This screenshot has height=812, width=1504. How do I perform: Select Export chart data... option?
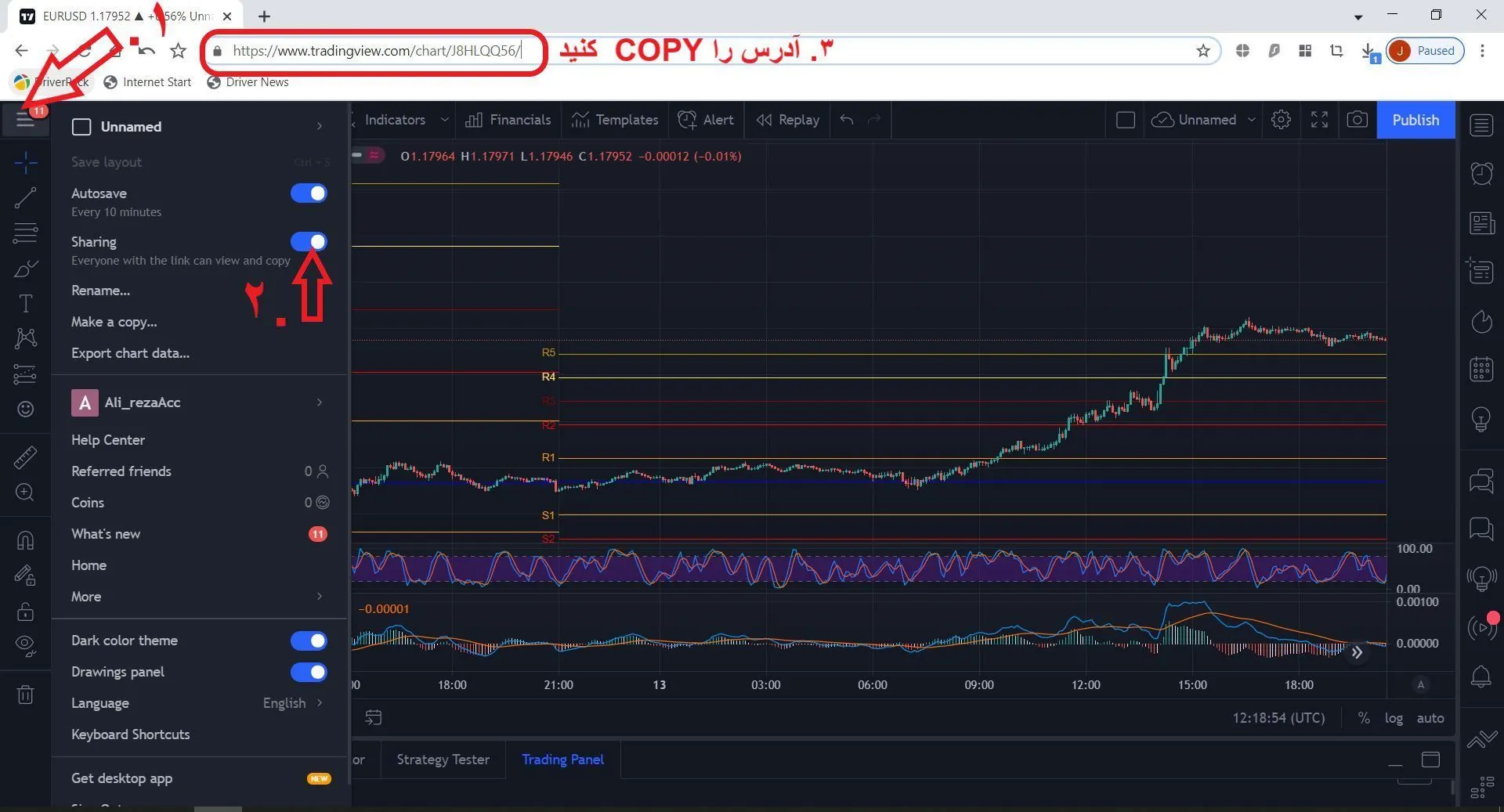coord(131,353)
